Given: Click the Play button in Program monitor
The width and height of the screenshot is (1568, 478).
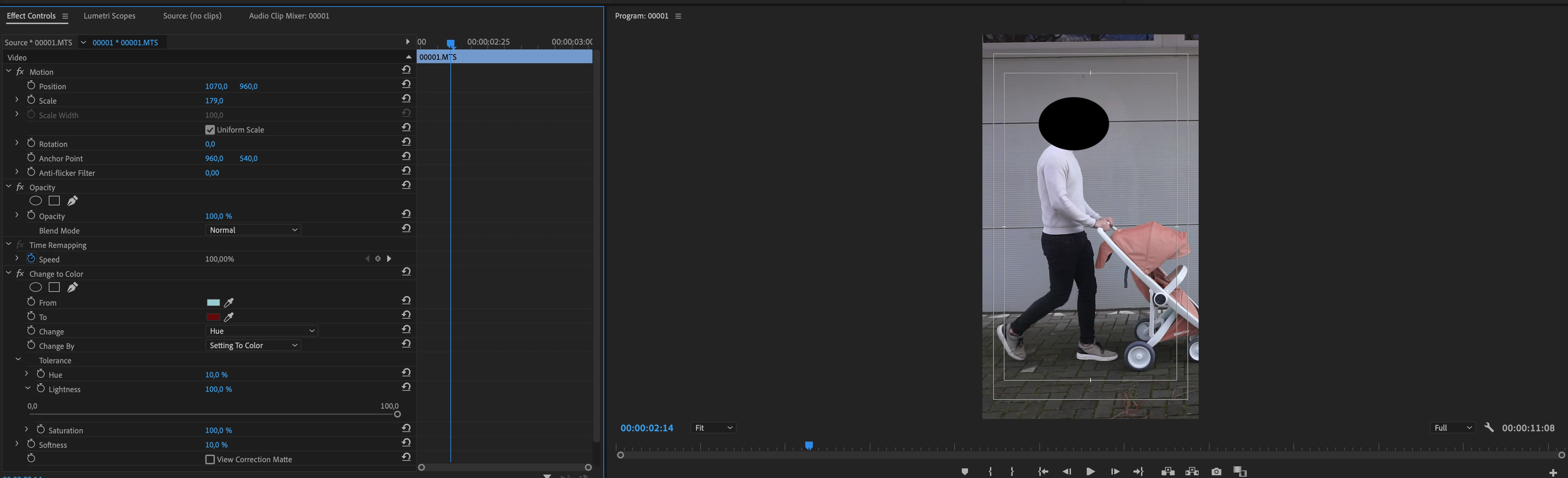Looking at the screenshot, I should point(1090,471).
